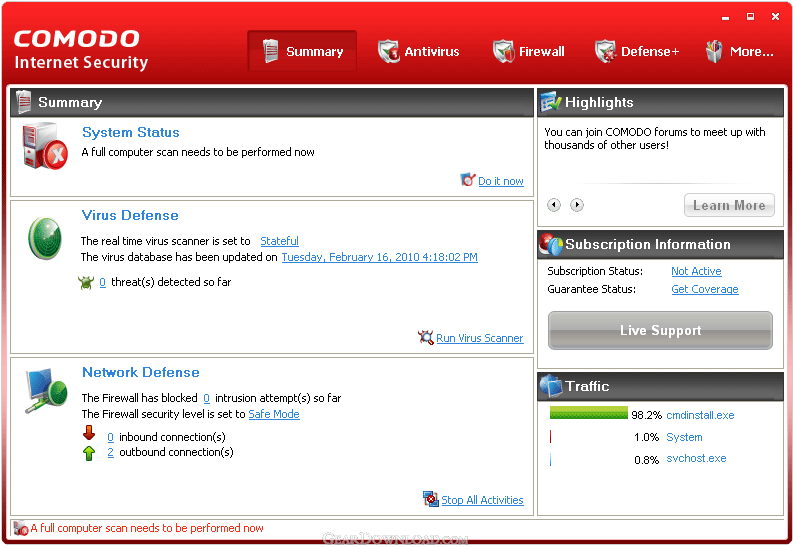Viewport: 793px width, 548px height.
Task: Click the outbound connections count link
Action: [x=110, y=452]
